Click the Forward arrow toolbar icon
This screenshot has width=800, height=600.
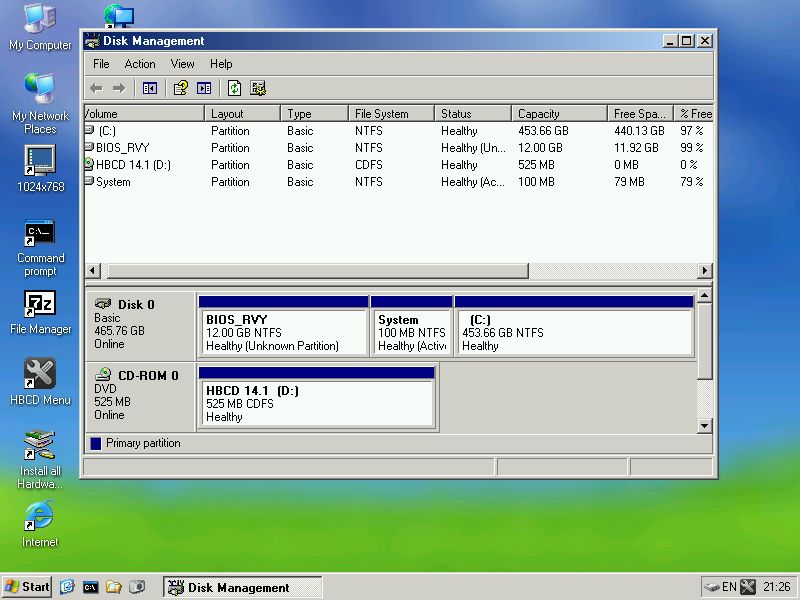119,88
